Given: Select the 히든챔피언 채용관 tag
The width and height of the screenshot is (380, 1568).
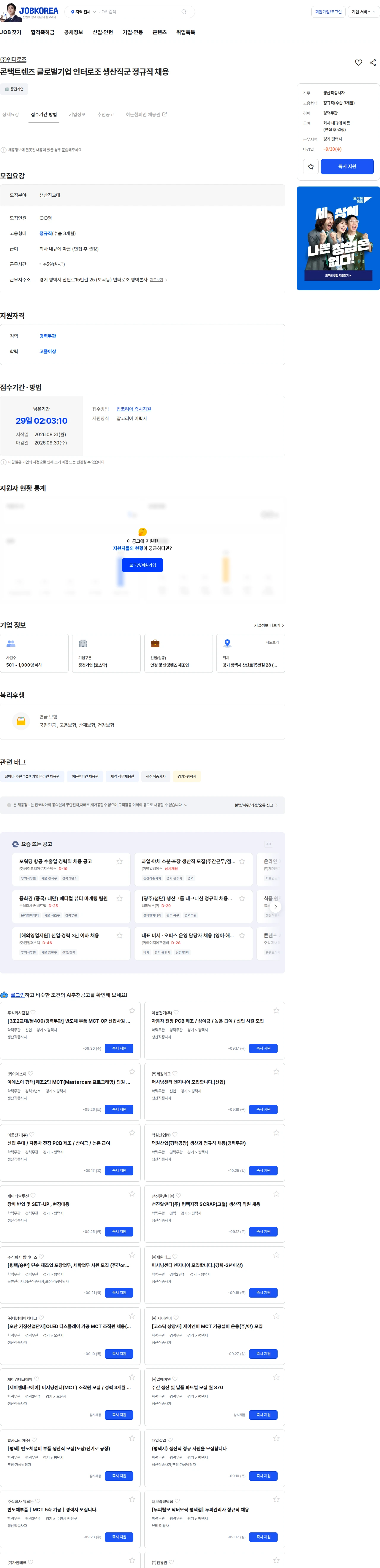Looking at the screenshot, I should coord(85,776).
